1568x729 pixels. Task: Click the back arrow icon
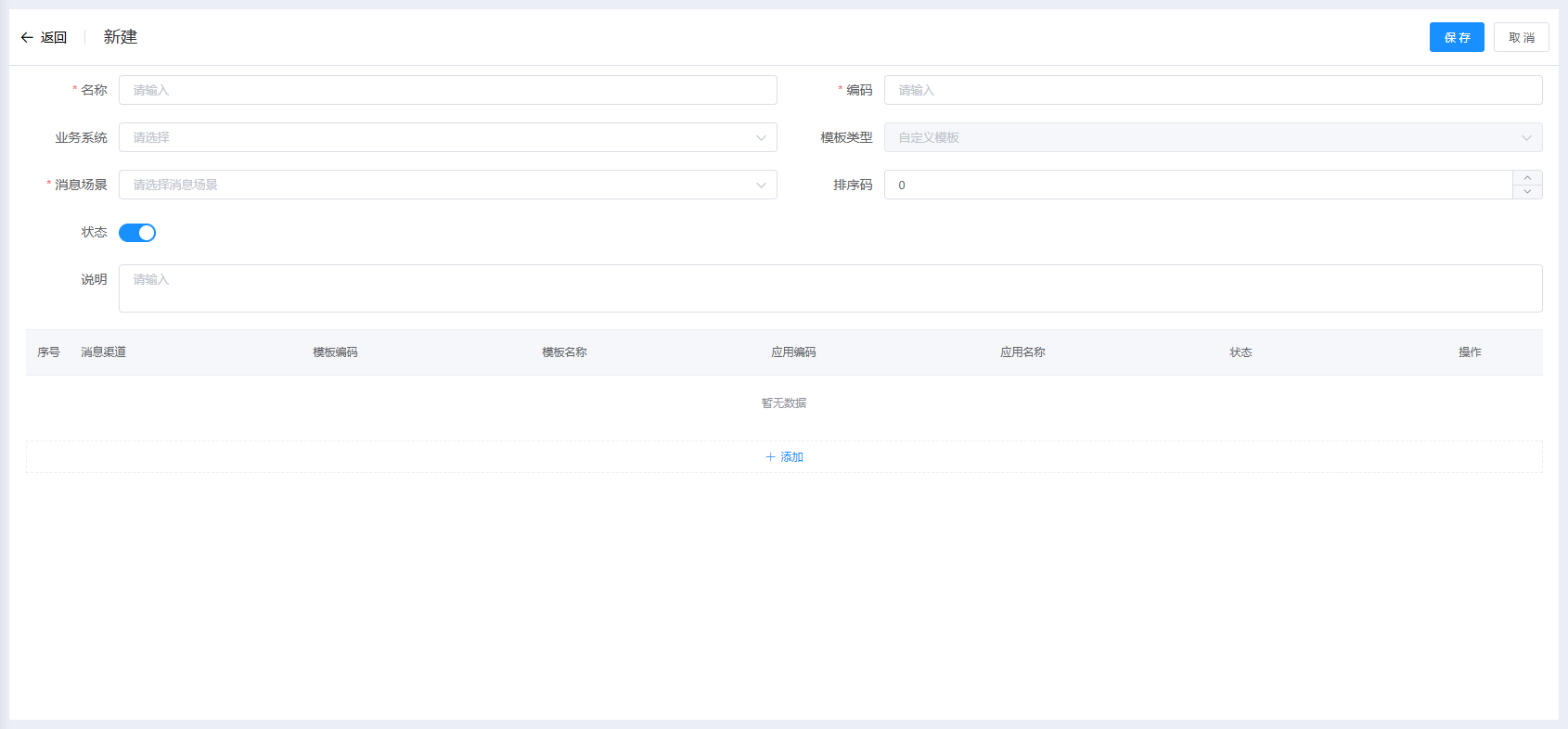click(27, 37)
